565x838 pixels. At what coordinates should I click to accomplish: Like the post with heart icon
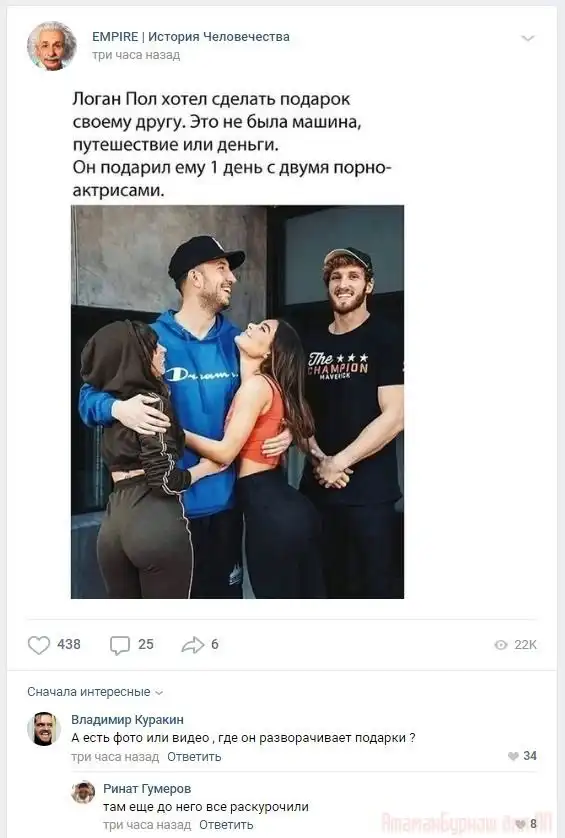pos(38,645)
